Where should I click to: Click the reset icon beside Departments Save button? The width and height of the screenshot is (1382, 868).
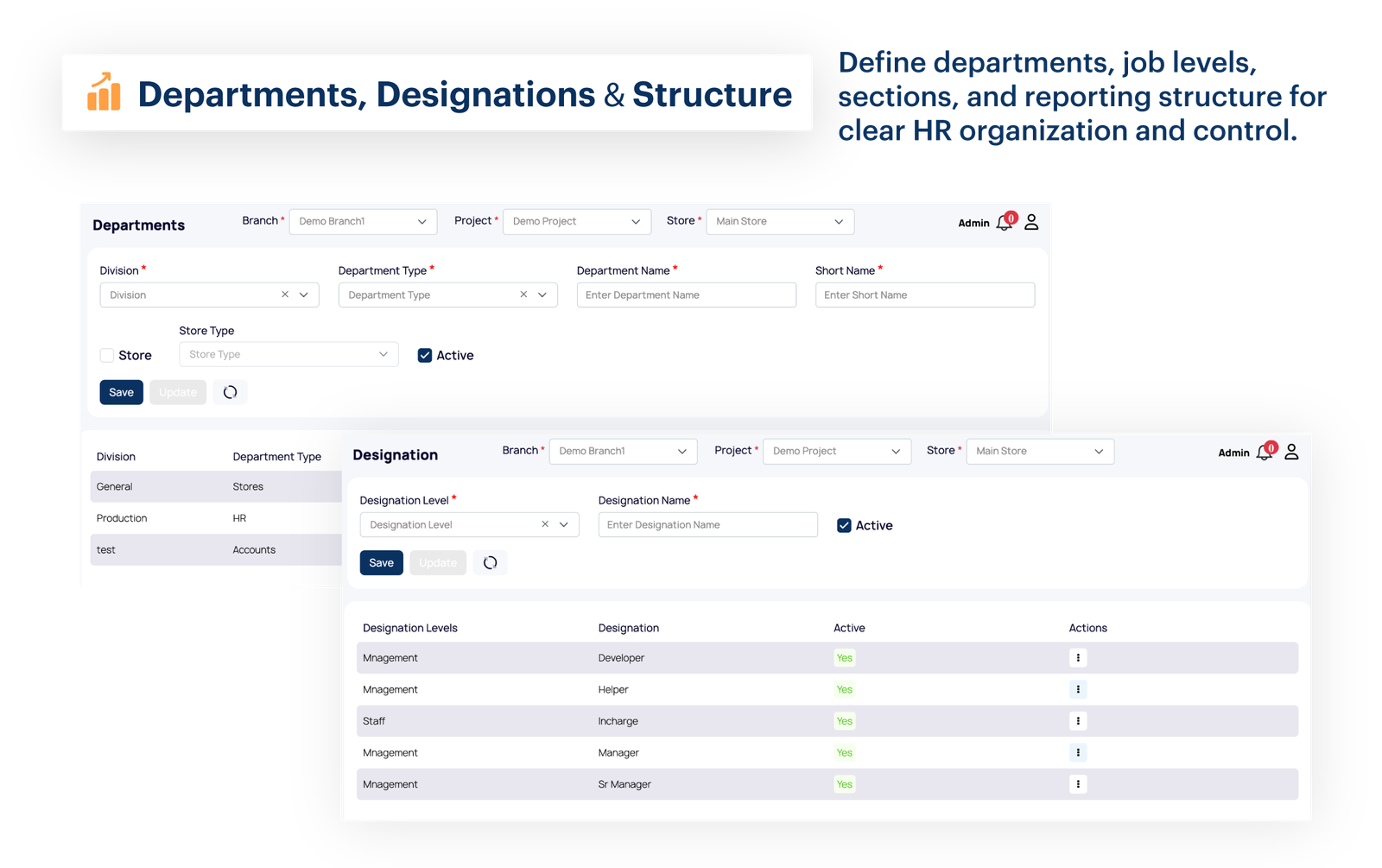(x=229, y=391)
